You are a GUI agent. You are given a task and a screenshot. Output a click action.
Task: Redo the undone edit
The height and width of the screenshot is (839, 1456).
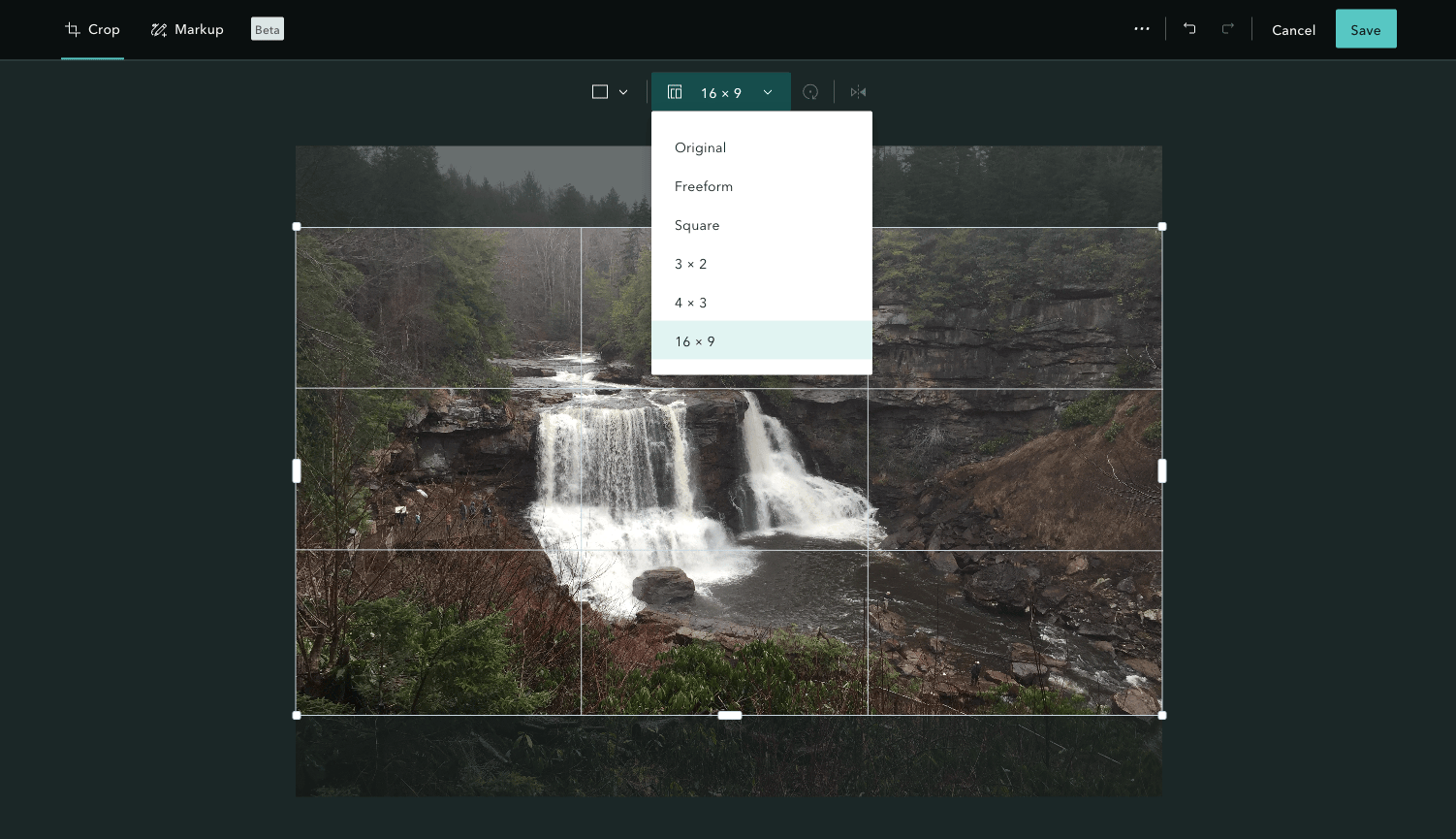click(1226, 29)
